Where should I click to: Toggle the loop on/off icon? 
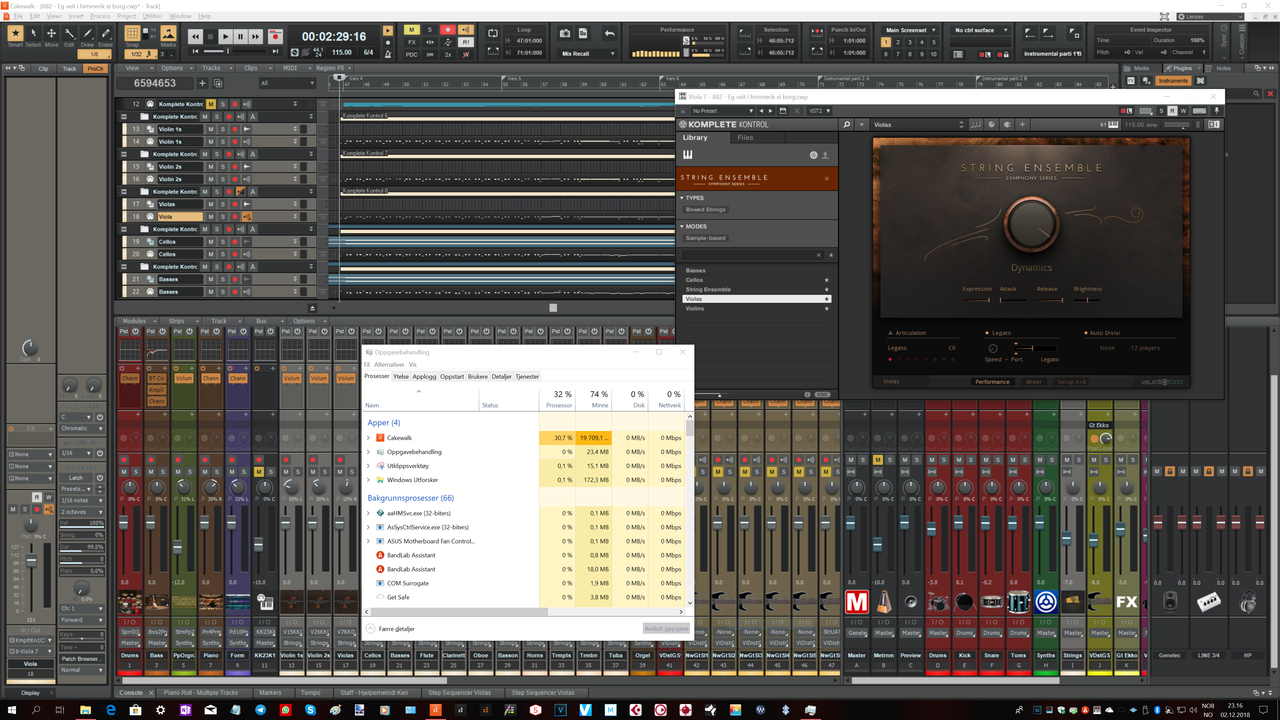point(493,34)
